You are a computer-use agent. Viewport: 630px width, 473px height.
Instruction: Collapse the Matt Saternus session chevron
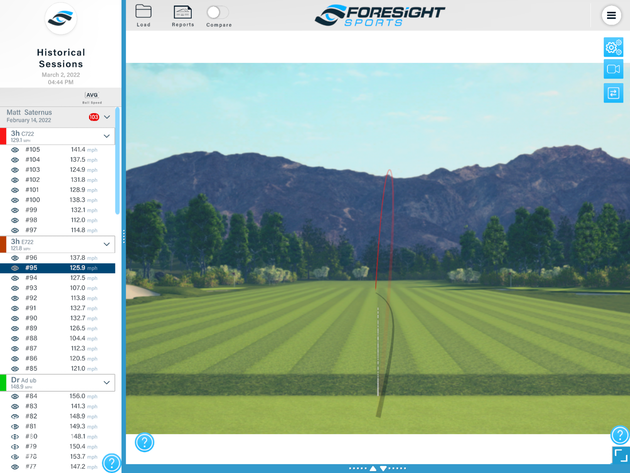click(x=107, y=117)
